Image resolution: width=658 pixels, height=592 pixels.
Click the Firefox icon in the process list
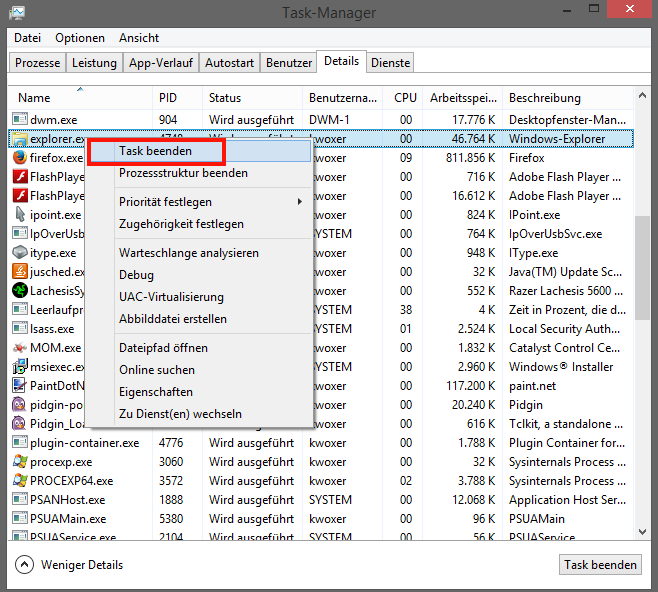point(19,158)
